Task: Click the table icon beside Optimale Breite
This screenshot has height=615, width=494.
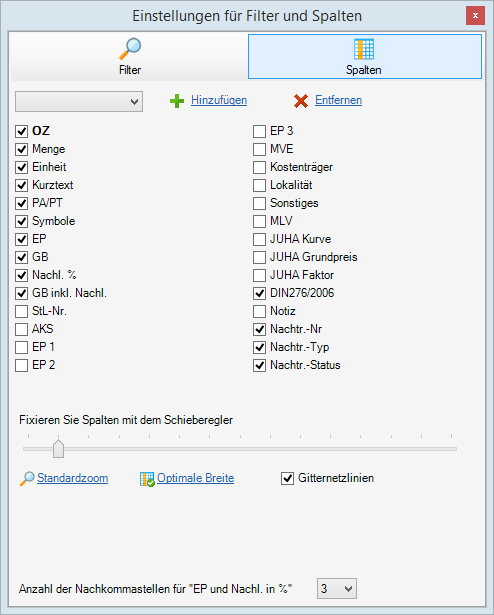Action: point(147,479)
